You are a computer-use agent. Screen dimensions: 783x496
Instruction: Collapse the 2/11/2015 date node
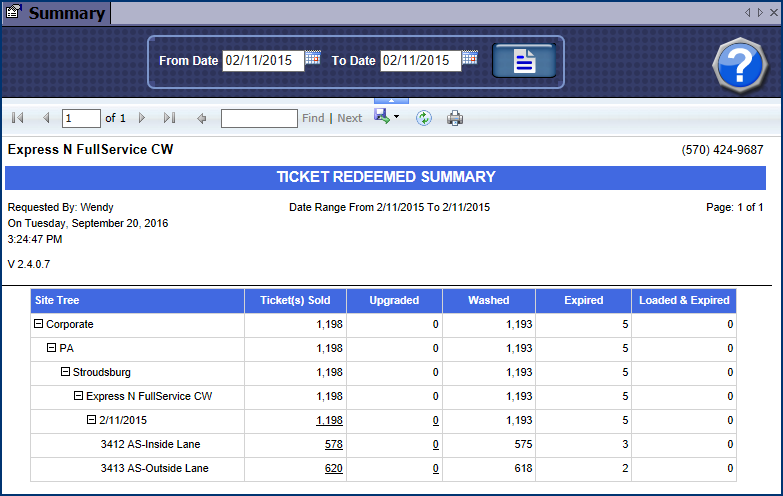(x=91, y=420)
